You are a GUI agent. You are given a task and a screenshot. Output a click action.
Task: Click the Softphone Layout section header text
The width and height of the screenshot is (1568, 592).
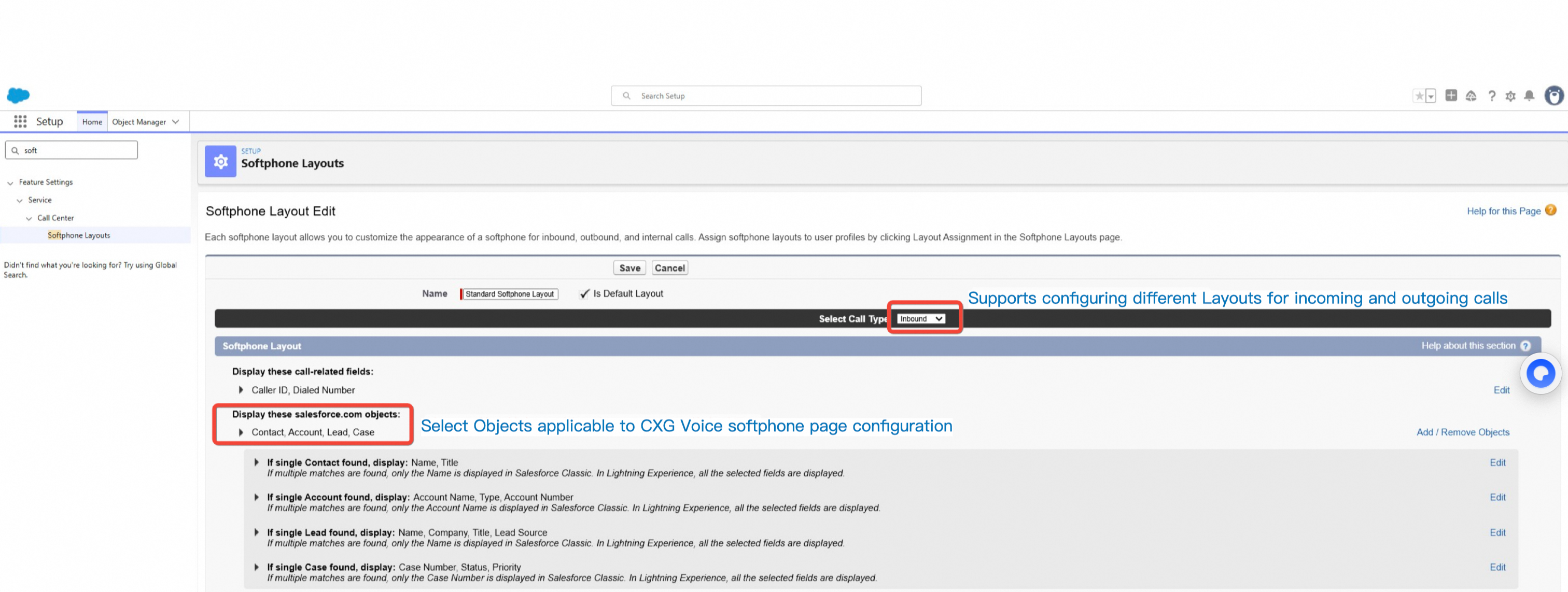tap(262, 346)
